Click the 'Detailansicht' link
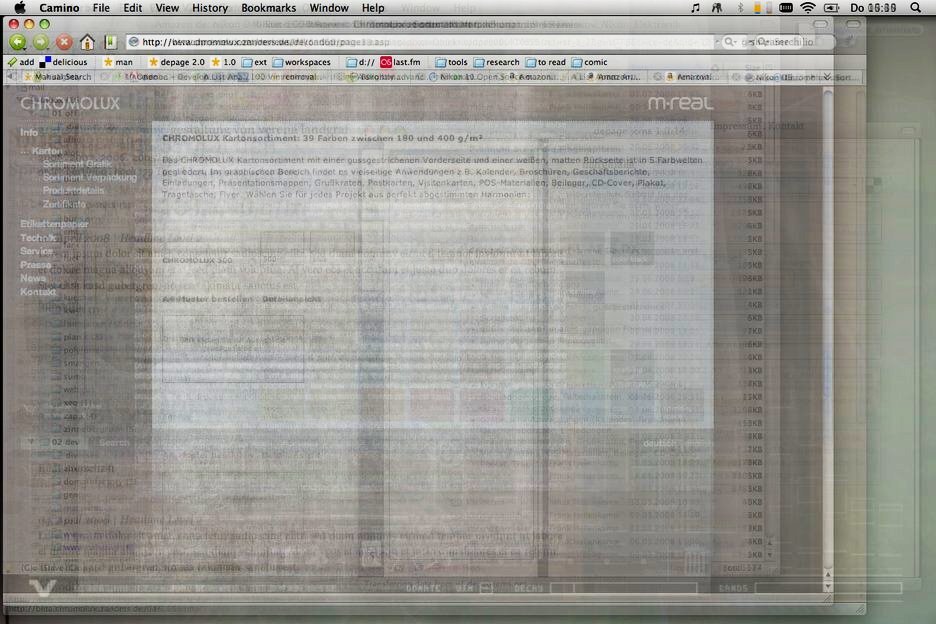The image size is (936, 624). [x=291, y=299]
